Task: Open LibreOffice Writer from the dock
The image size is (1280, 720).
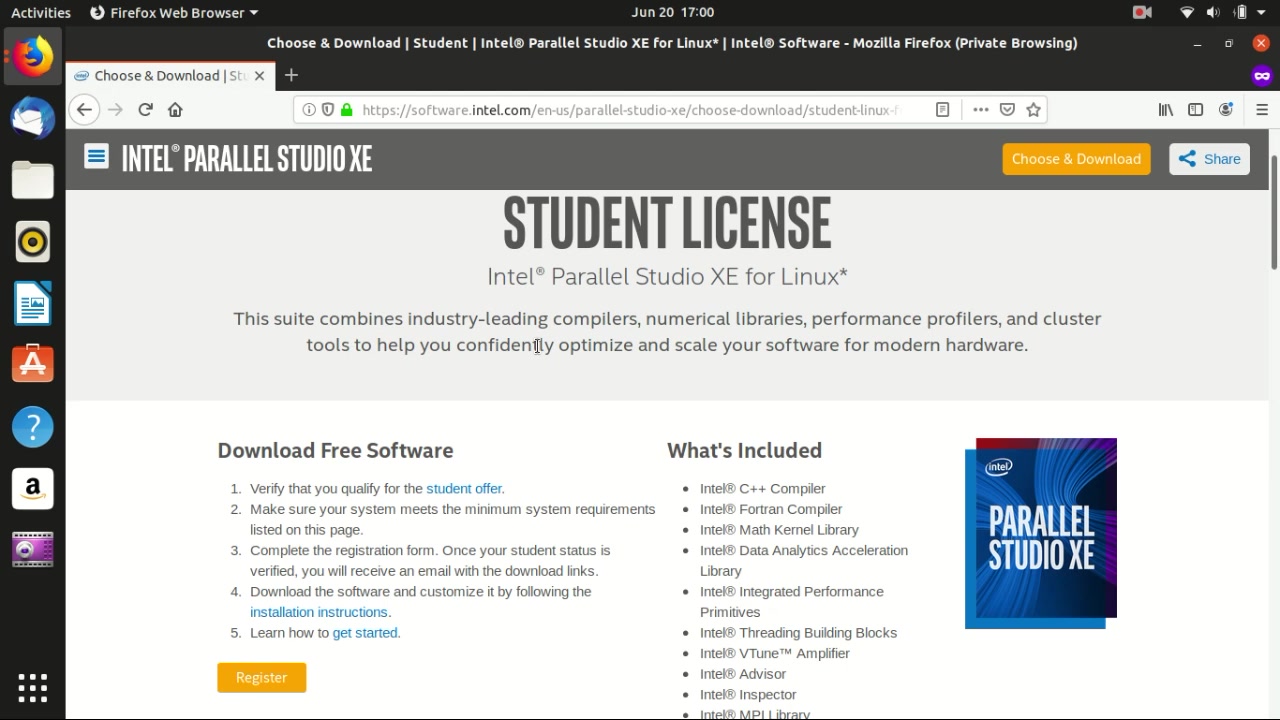Action: click(33, 303)
